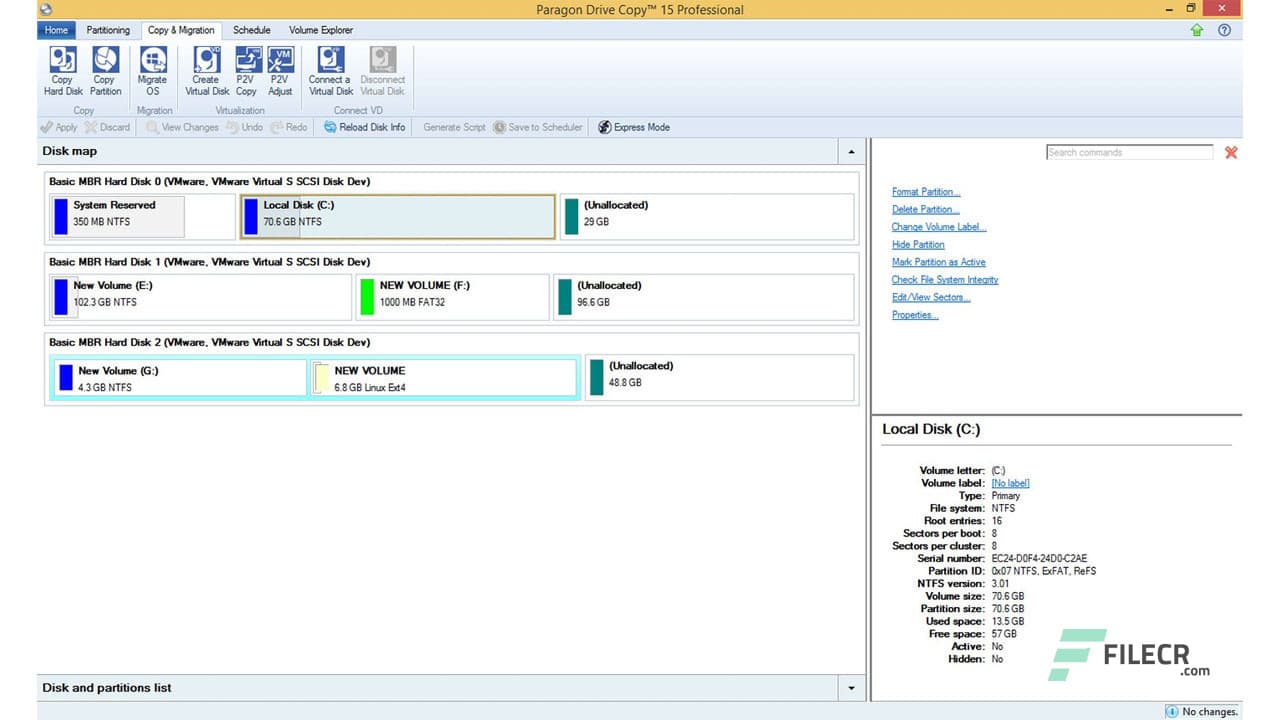Toggle Express Mode
The width and height of the screenshot is (1280, 720).
click(x=632, y=127)
